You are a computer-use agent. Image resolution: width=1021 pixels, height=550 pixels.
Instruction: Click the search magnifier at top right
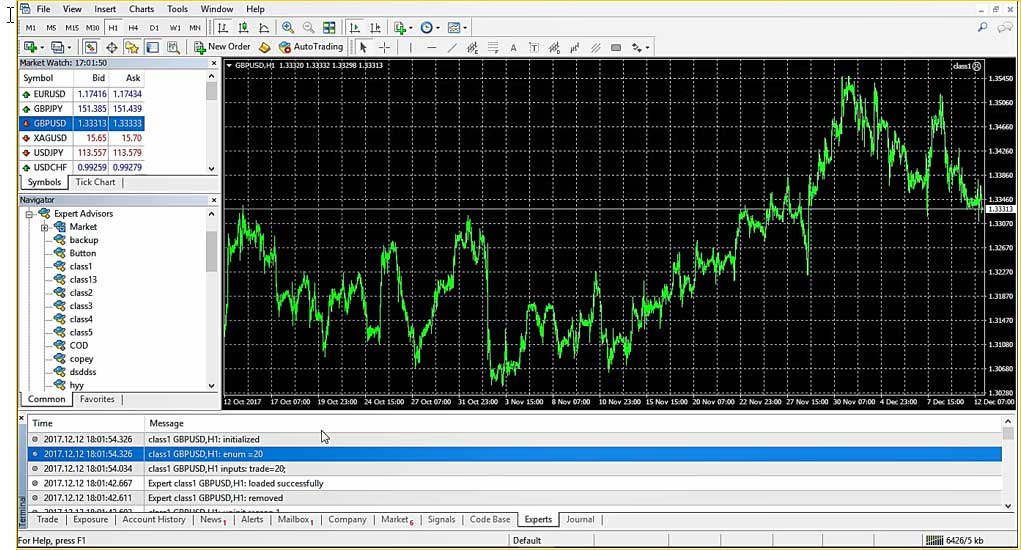[x=983, y=27]
